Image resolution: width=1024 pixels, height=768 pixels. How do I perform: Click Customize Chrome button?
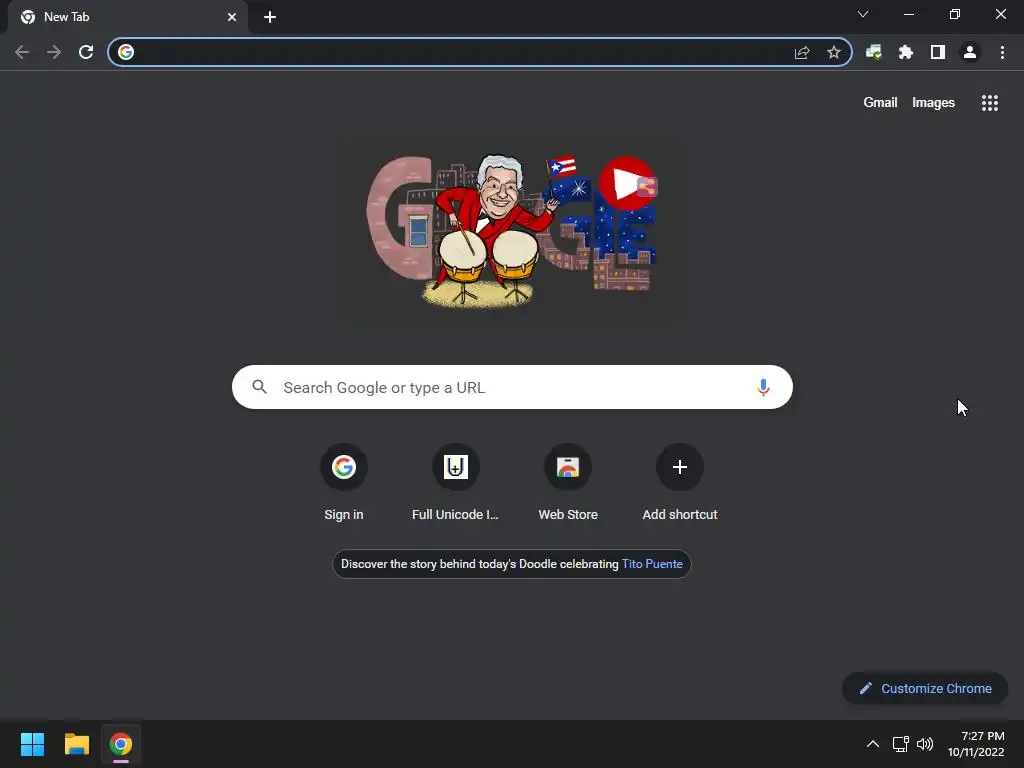pyautogui.click(x=925, y=688)
